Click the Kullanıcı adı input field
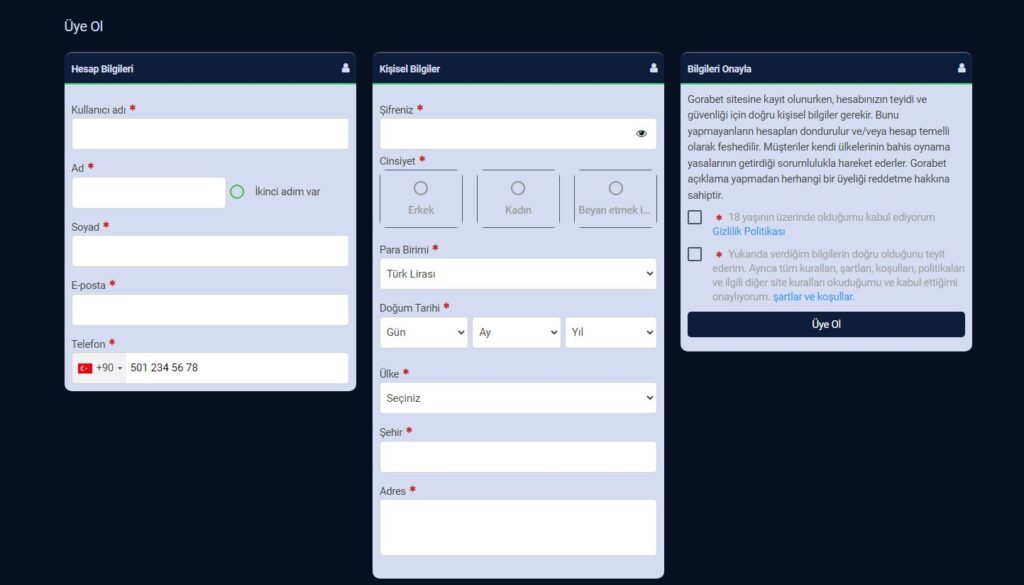 (210, 134)
